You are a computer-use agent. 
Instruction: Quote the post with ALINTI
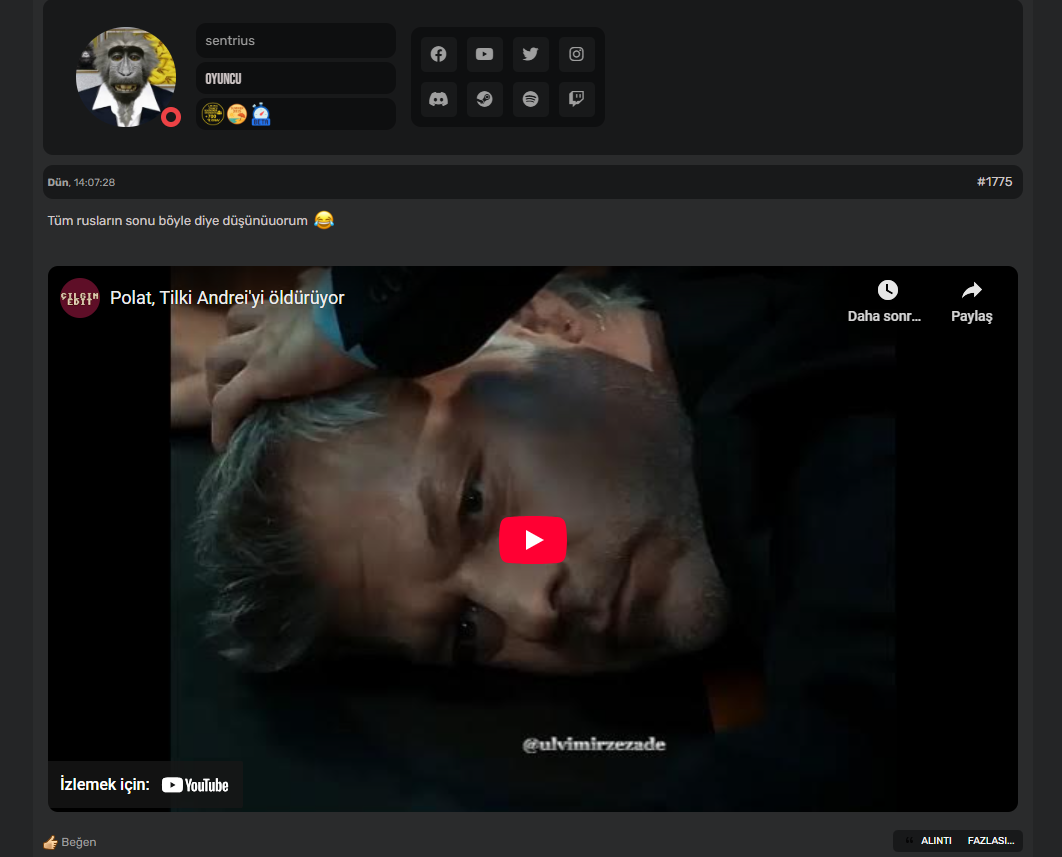(x=929, y=841)
